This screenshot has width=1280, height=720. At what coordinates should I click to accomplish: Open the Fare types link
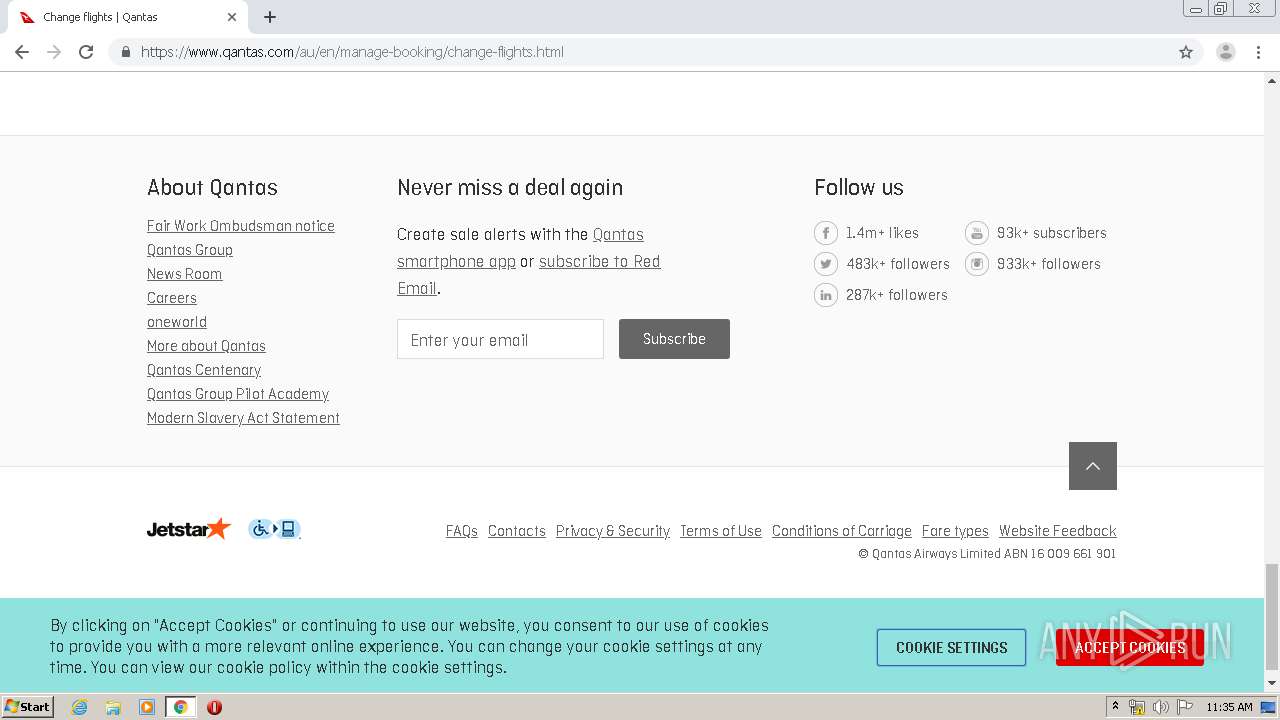tap(955, 531)
